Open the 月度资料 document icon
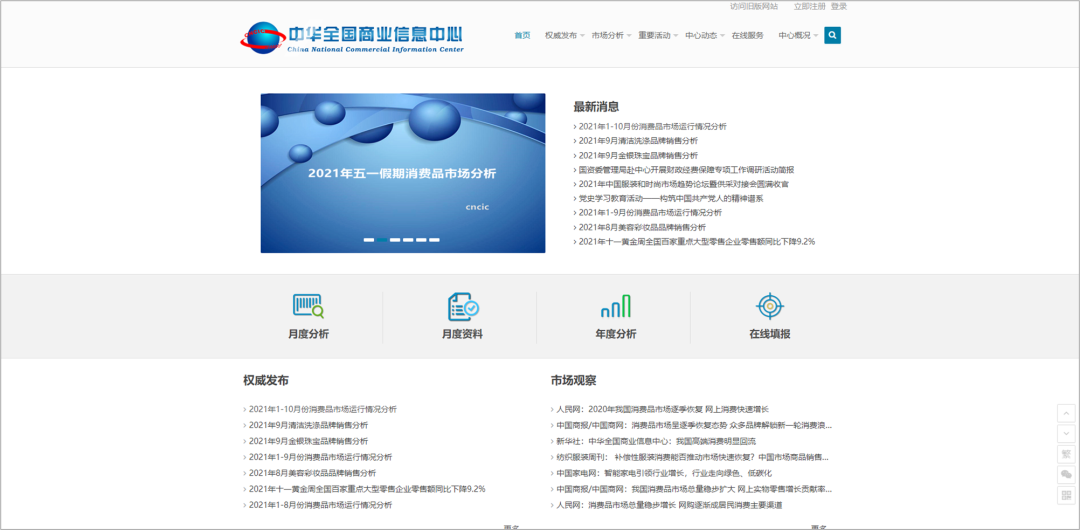 (x=462, y=306)
